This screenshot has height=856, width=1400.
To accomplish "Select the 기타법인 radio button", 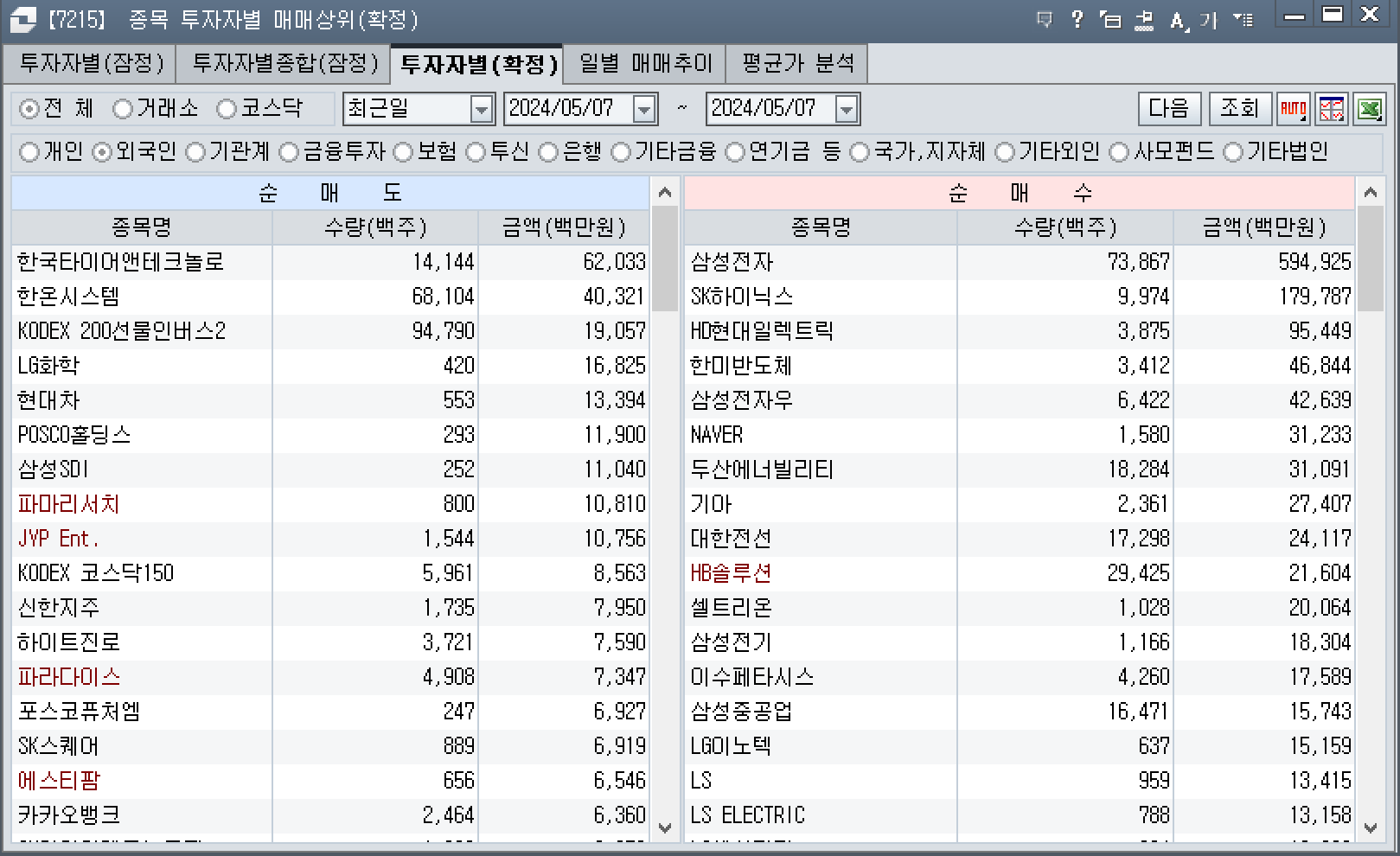I will point(1233,152).
